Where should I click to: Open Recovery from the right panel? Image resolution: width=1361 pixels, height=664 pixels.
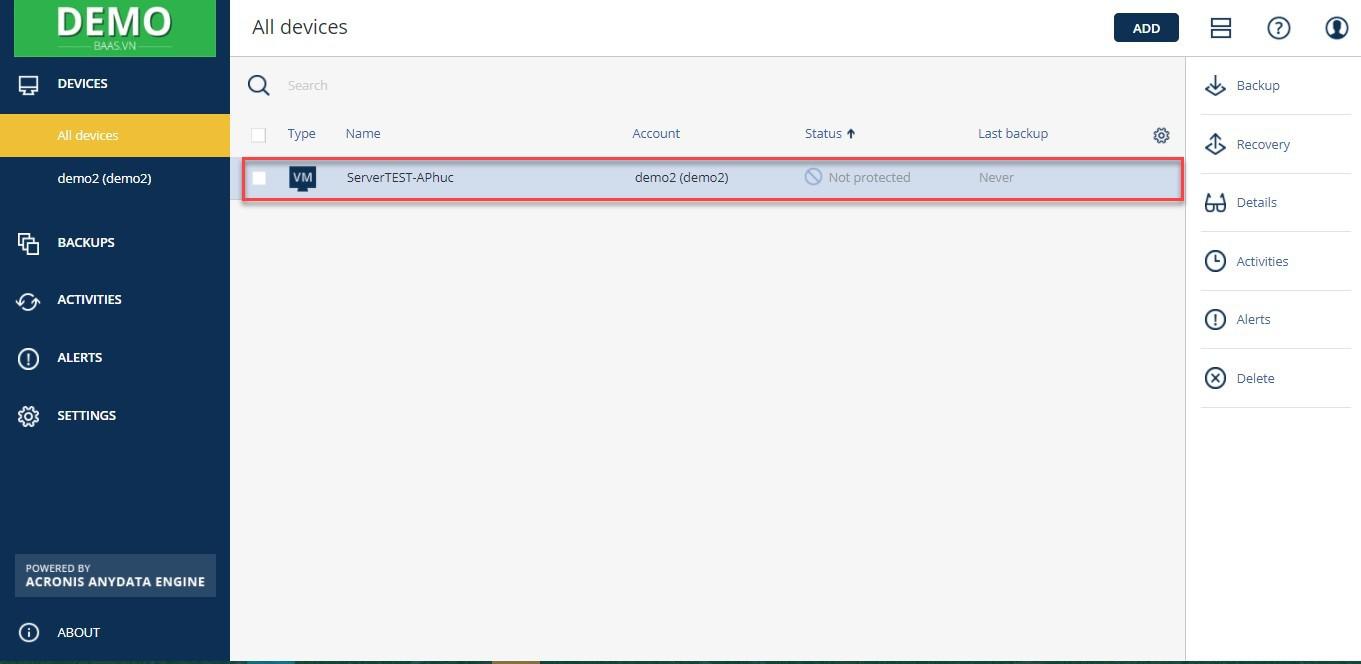(1215, 144)
